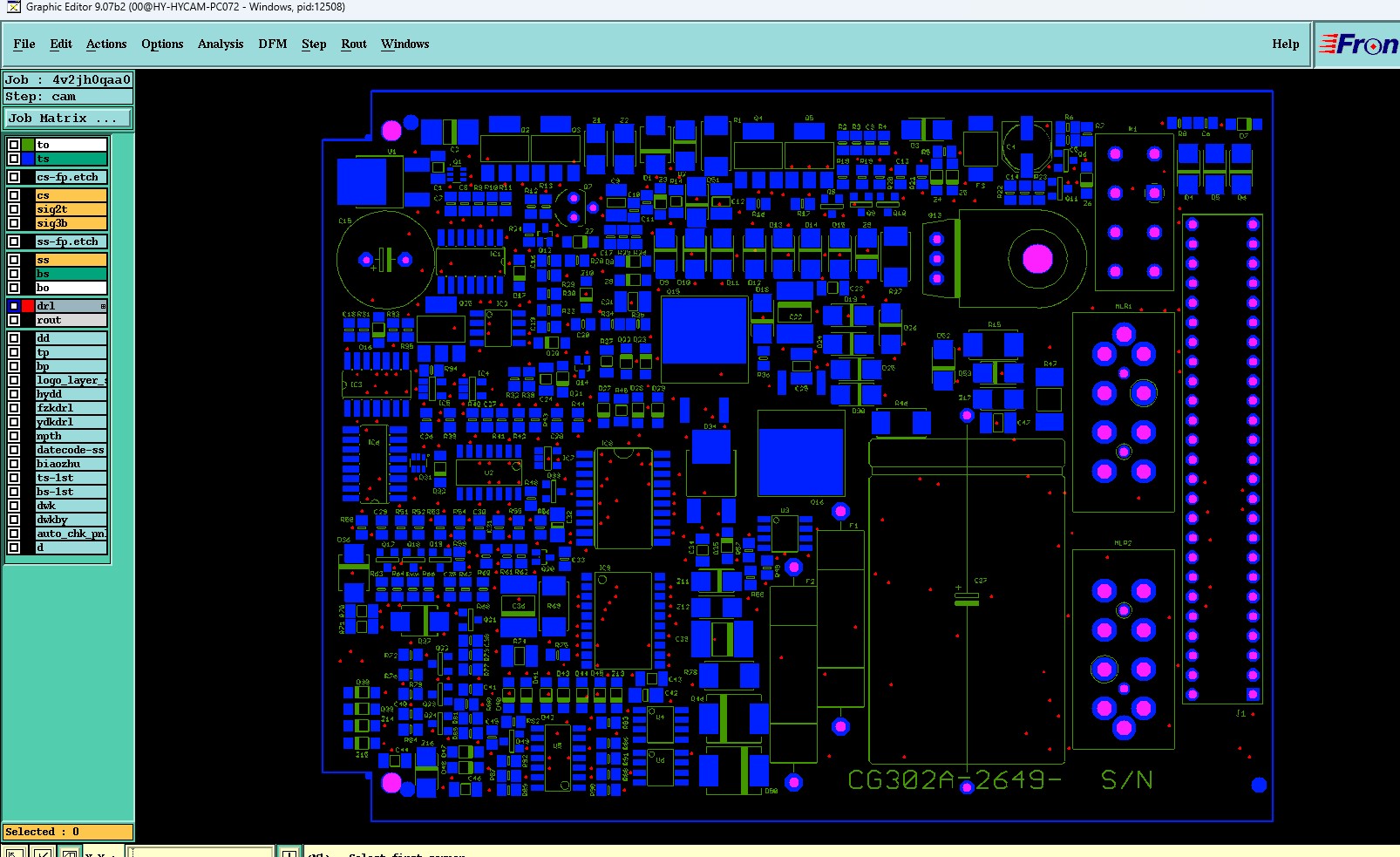Select the 'dwkby' layer name
The width and height of the screenshot is (1400, 857).
[71, 520]
